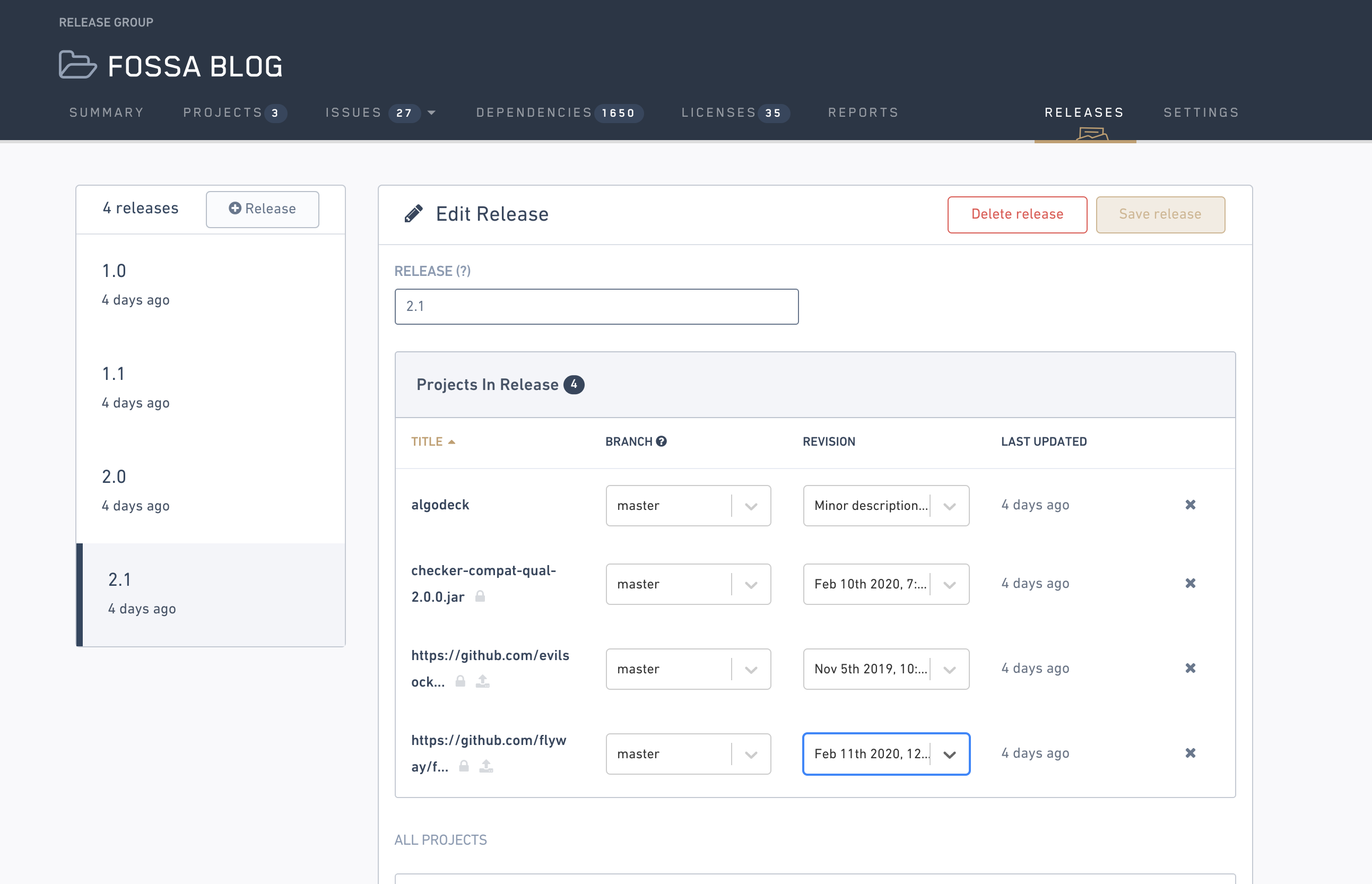Viewport: 1372px width, 884px height.
Task: Click lock icon next to checker-compat-qual jar
Action: [x=480, y=596]
